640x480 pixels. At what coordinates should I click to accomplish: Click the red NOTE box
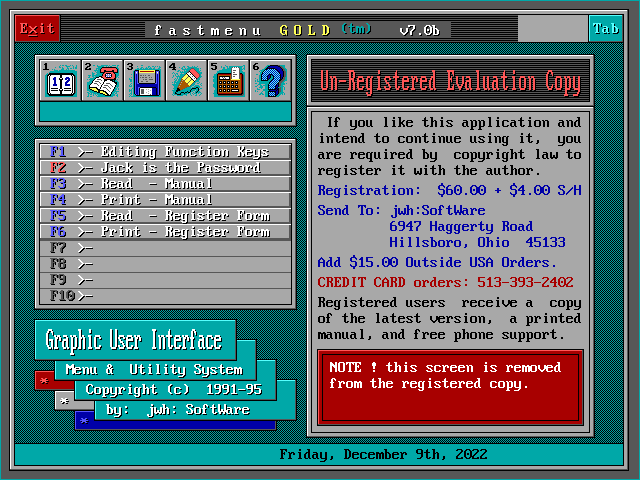(450, 387)
